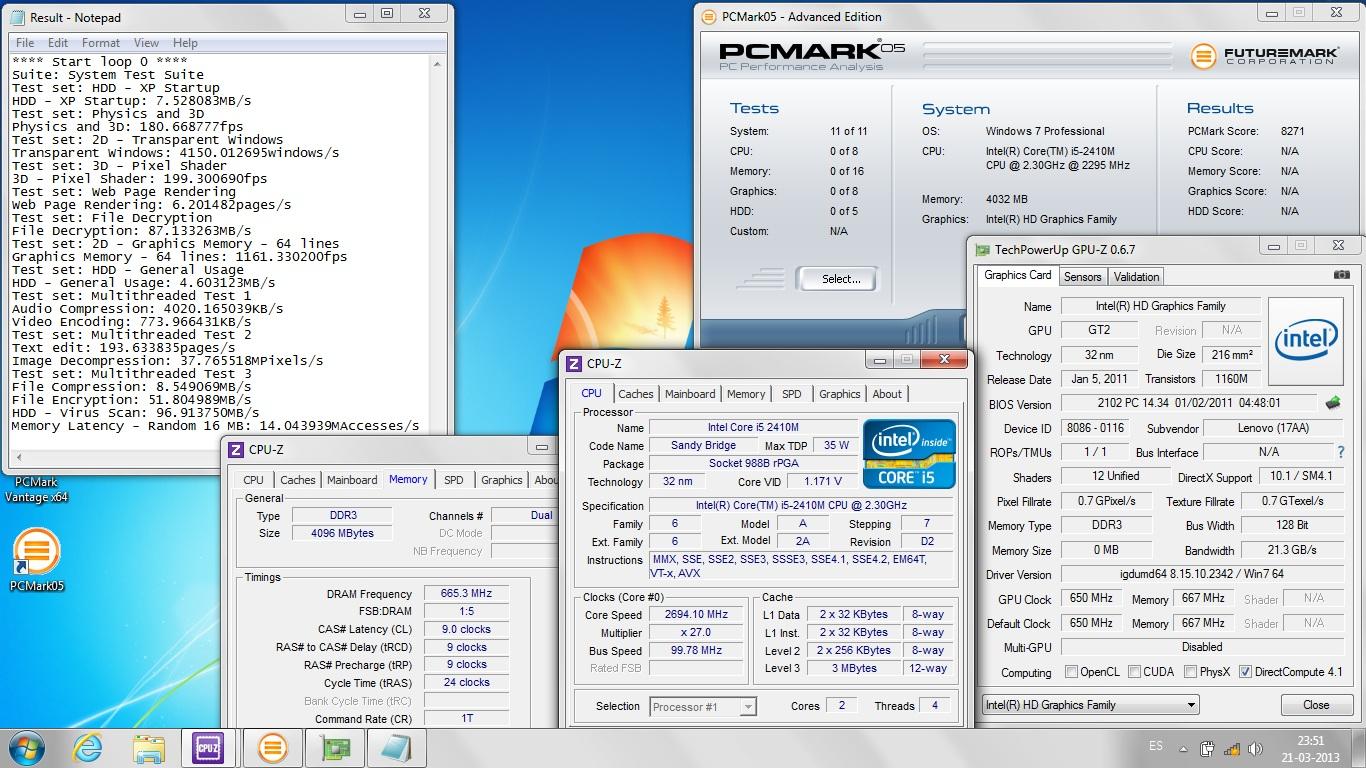Click the BIOS Version field in GPU-Z
The height and width of the screenshot is (768, 1366).
(1191, 404)
